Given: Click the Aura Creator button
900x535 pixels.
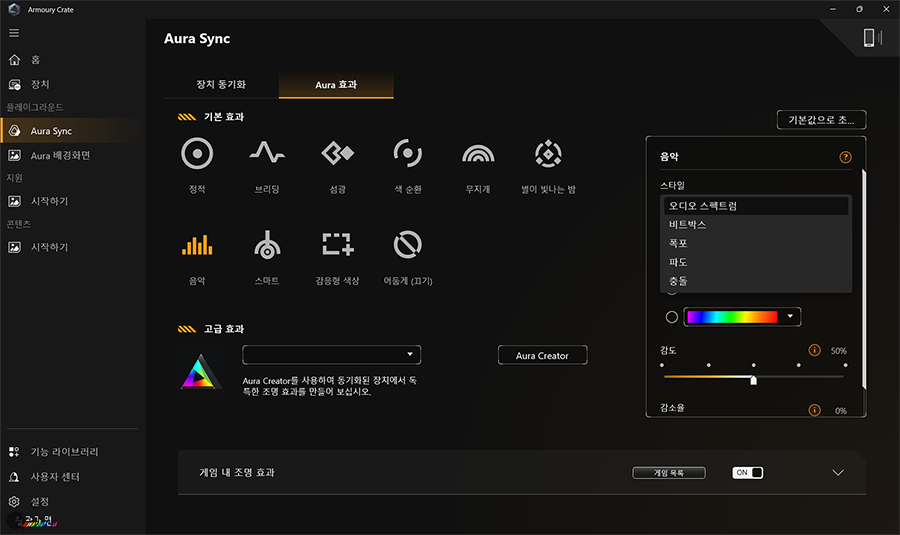Looking at the screenshot, I should point(542,355).
